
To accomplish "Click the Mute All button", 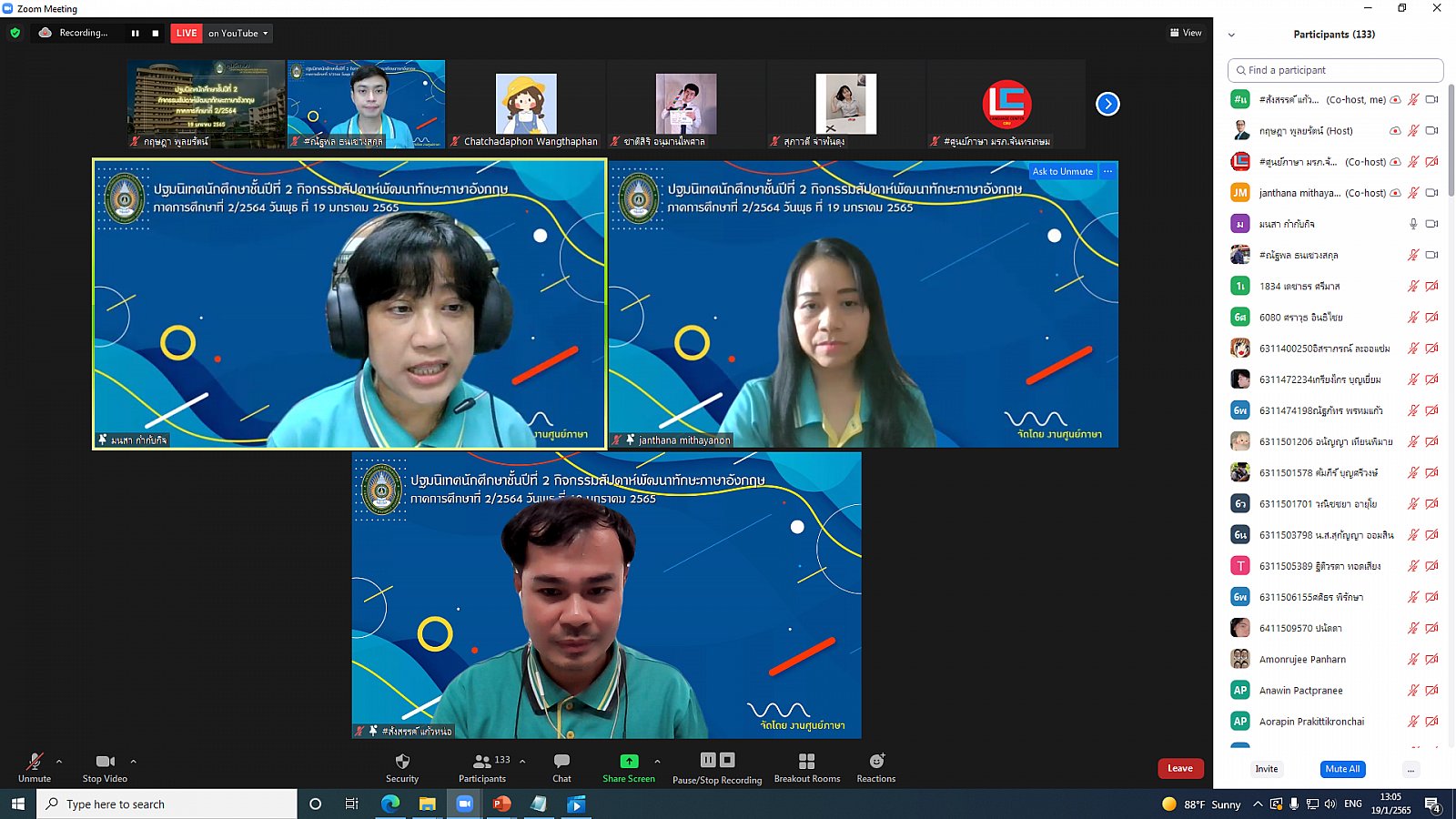I will (x=1342, y=769).
